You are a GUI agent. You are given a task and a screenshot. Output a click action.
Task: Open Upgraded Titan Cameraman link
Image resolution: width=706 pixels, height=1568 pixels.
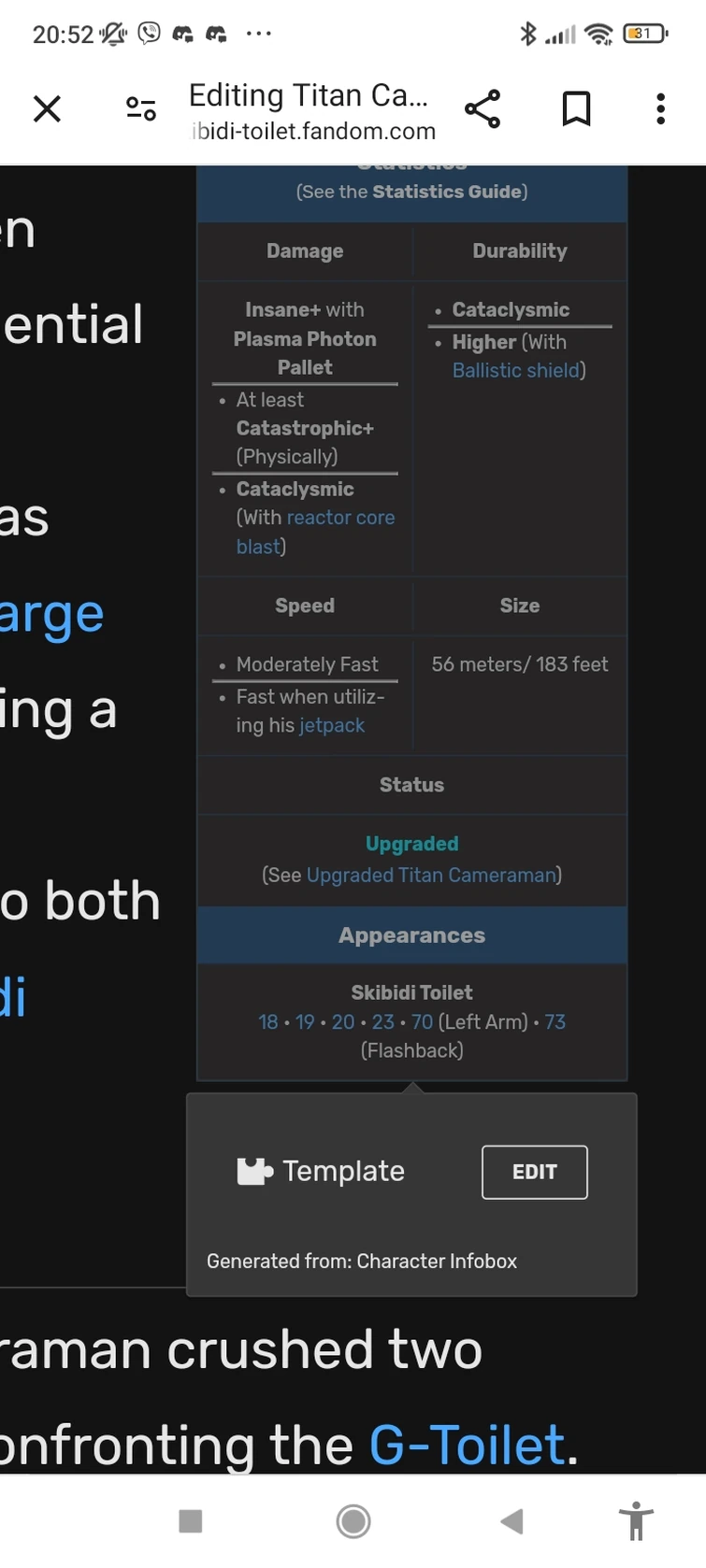point(431,875)
